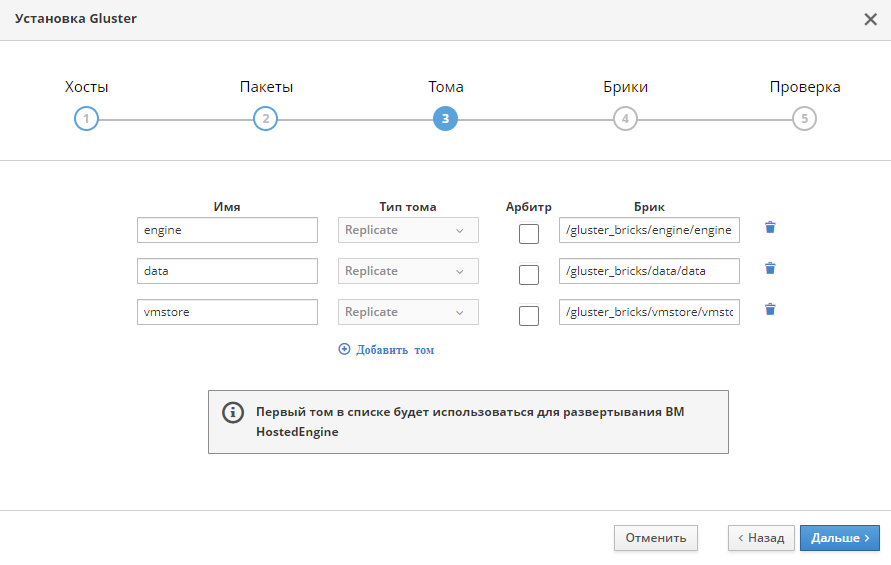The image size is (891, 565).
Task: Edit brick path /gluster_bricks/data/data
Action: click(649, 271)
